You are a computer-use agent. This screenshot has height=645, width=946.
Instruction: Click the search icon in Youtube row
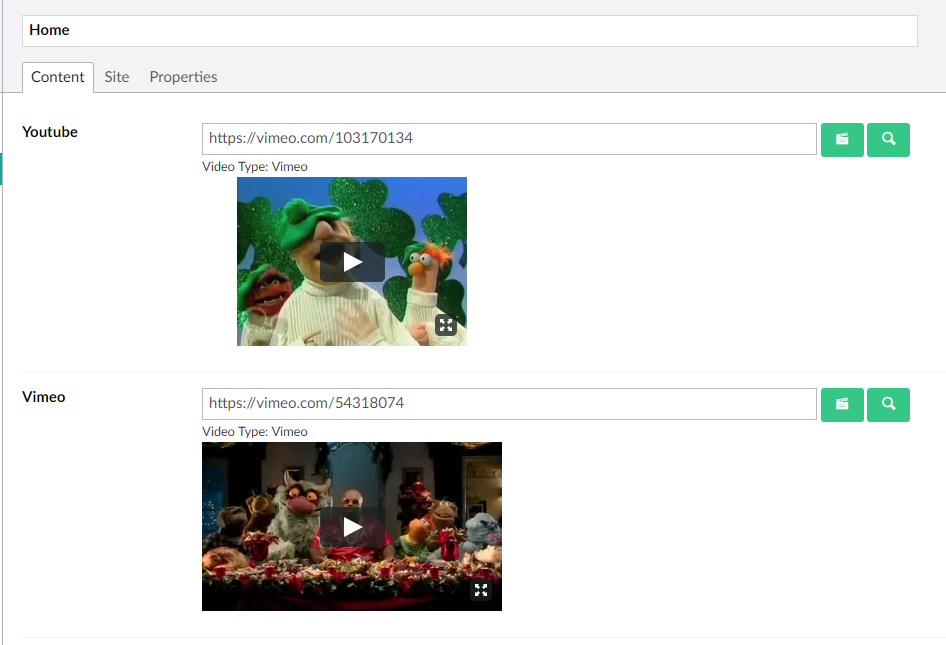pos(888,139)
